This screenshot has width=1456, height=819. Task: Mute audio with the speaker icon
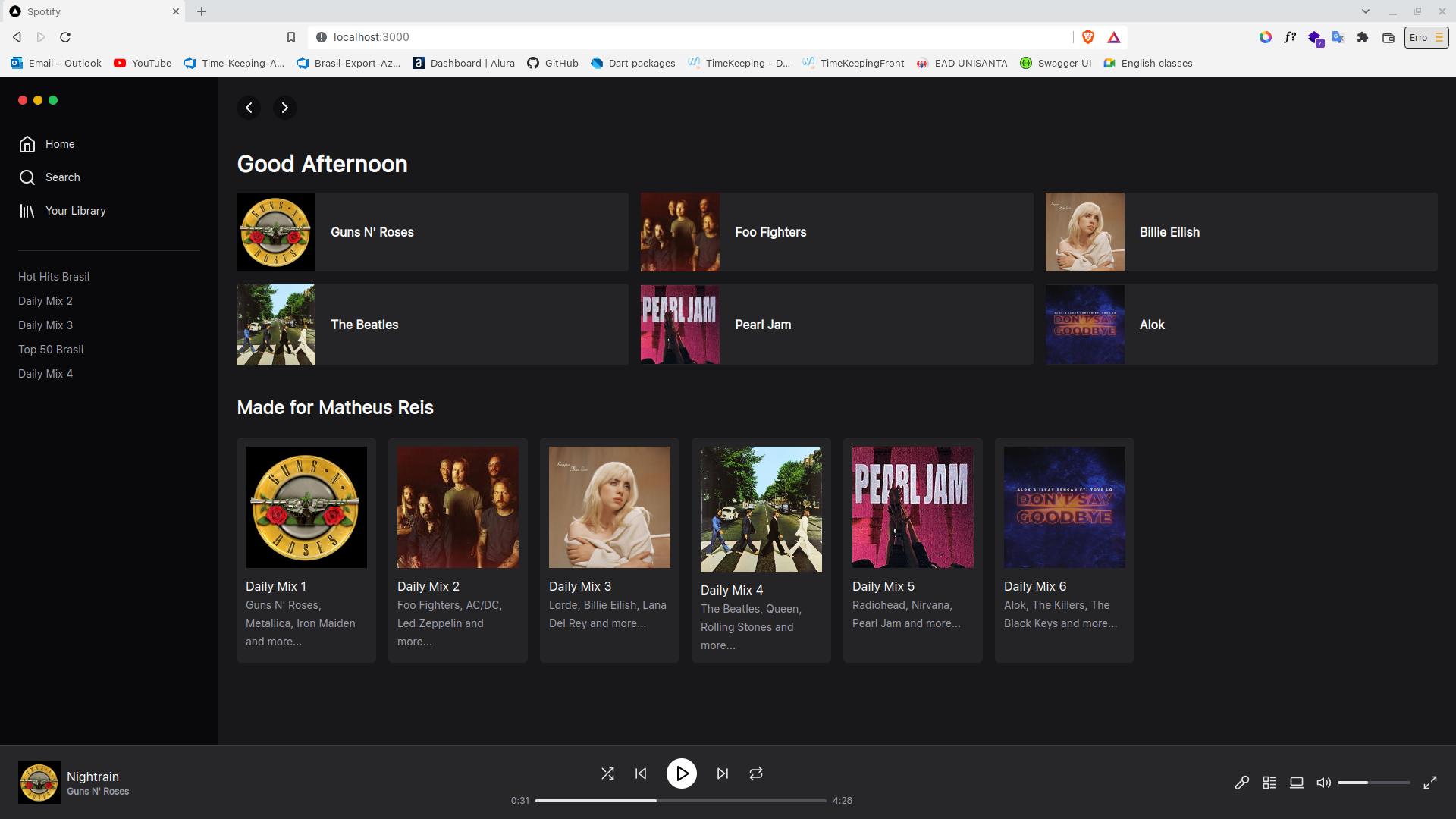[1323, 782]
